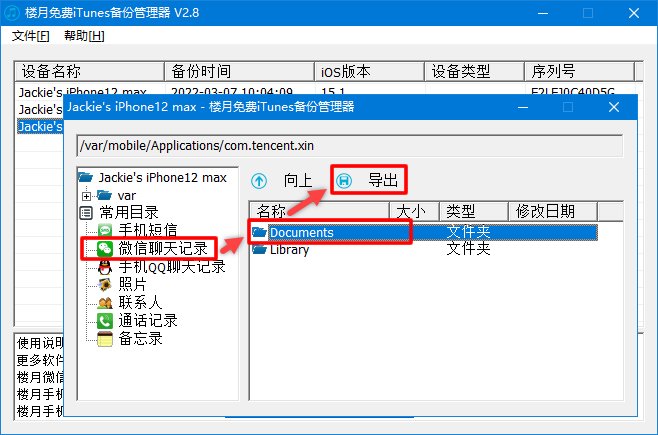Click 设备类型 column header in main window
The image size is (658, 435).
pos(474,71)
